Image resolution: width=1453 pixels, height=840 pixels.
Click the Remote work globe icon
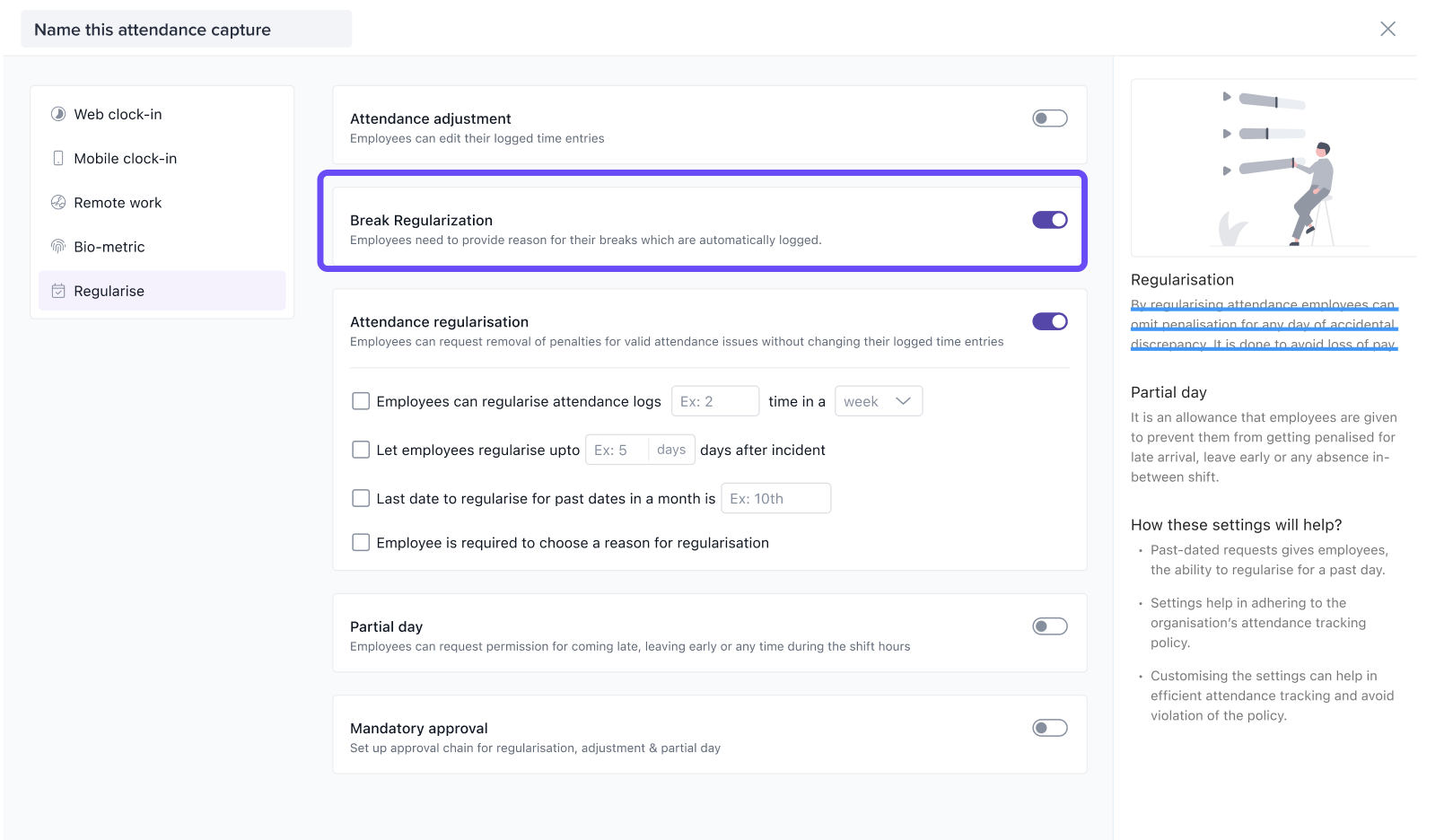point(58,203)
